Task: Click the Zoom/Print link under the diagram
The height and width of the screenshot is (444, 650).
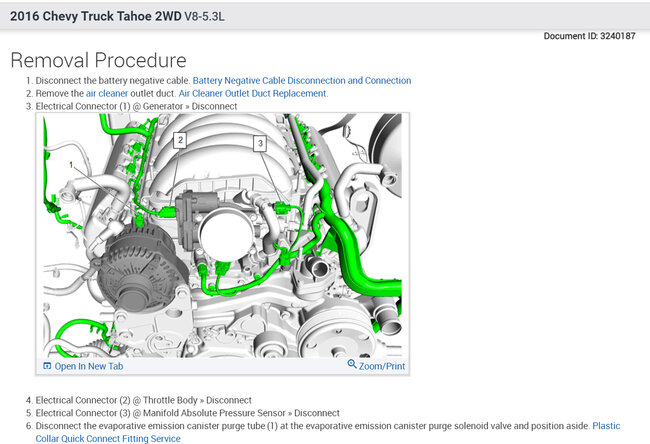Action: pos(382,366)
